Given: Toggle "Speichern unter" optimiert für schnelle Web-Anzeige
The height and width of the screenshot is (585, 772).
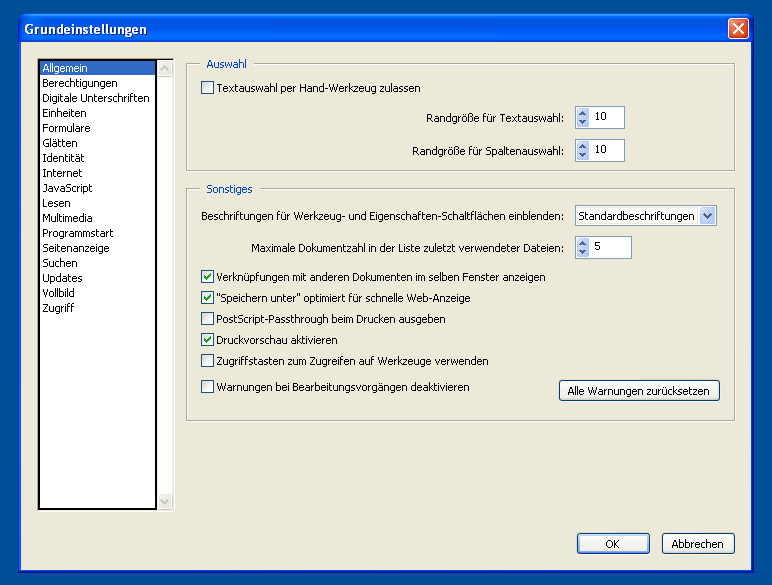Looking at the screenshot, I should (207, 298).
